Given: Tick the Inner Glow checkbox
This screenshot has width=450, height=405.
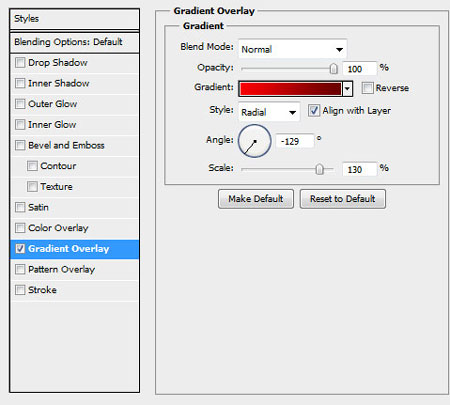Looking at the screenshot, I should click(20, 125).
